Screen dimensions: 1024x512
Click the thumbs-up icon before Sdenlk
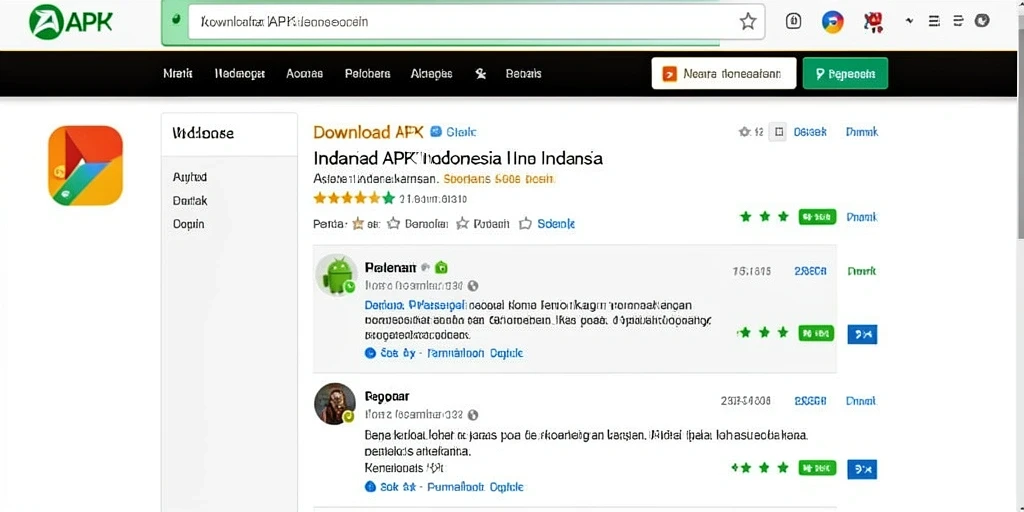[525, 223]
